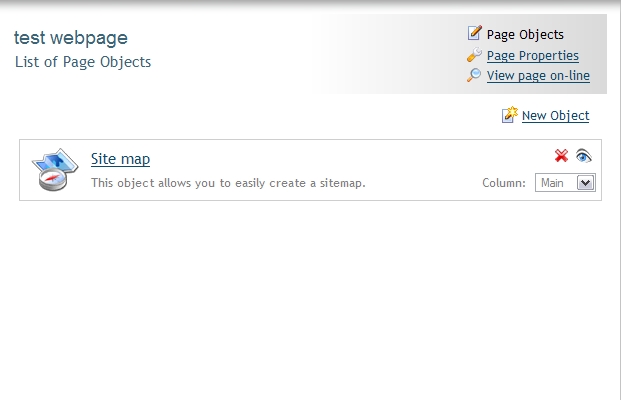
Task: Click the test webpage heading
Action: (71, 38)
